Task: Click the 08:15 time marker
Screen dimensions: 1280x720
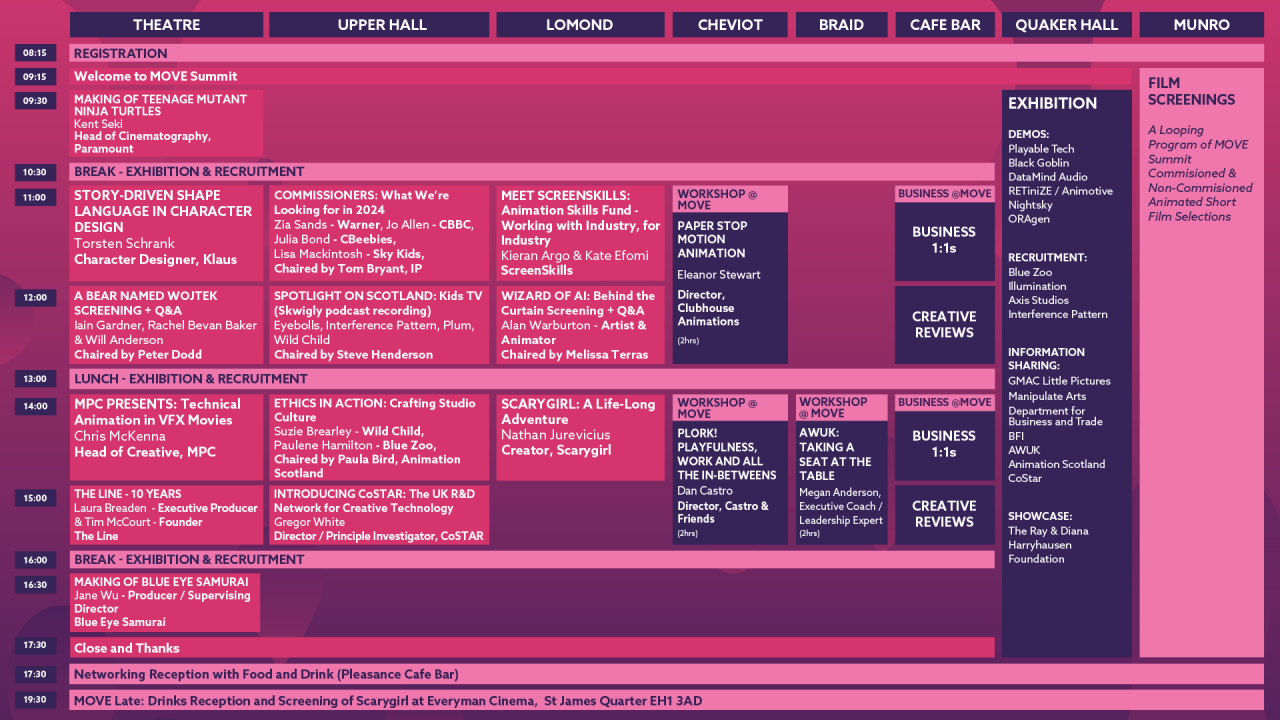Action: pos(35,53)
